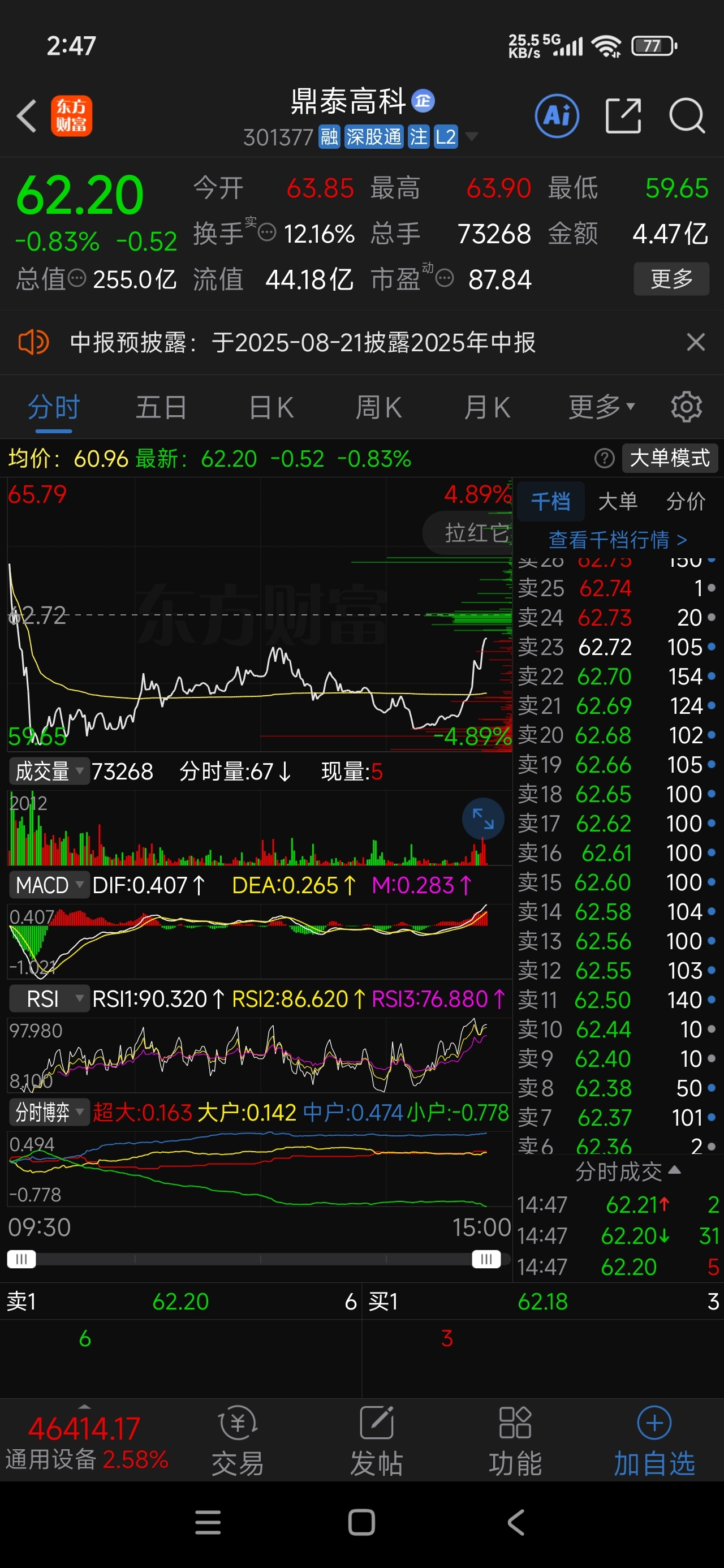Open chart settings gear icon
This screenshot has height=1568, width=724.
click(686, 407)
